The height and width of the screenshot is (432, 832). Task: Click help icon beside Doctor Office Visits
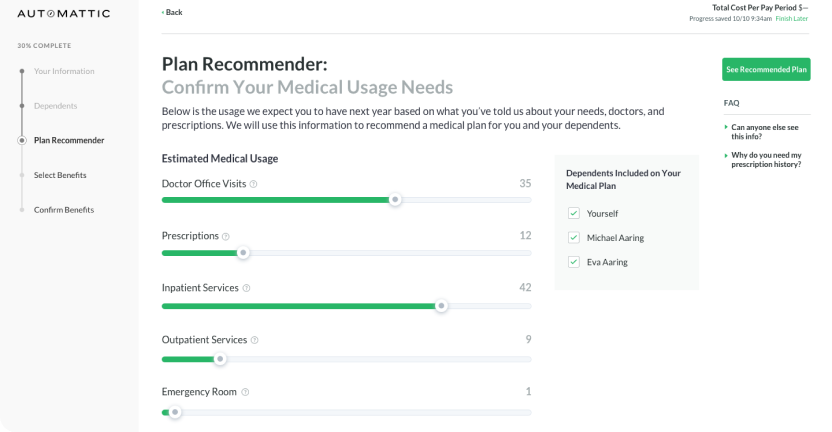253,184
